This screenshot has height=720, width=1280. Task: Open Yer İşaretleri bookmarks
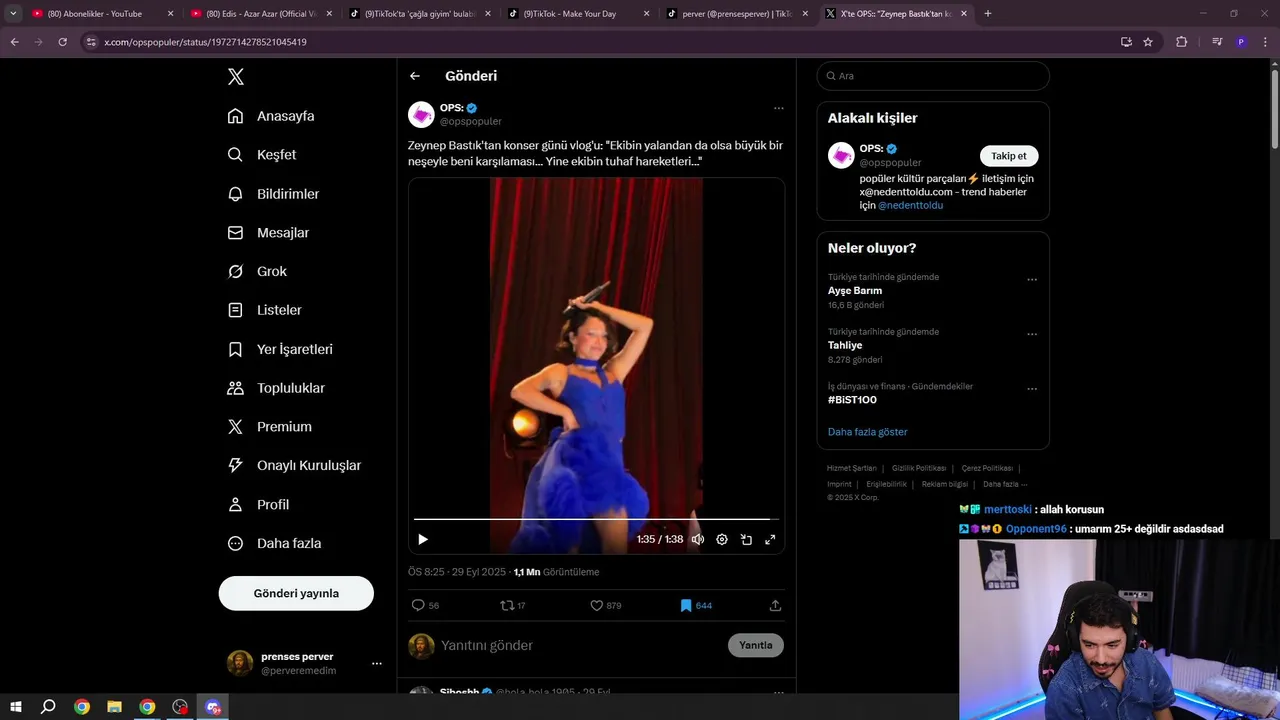[280, 349]
